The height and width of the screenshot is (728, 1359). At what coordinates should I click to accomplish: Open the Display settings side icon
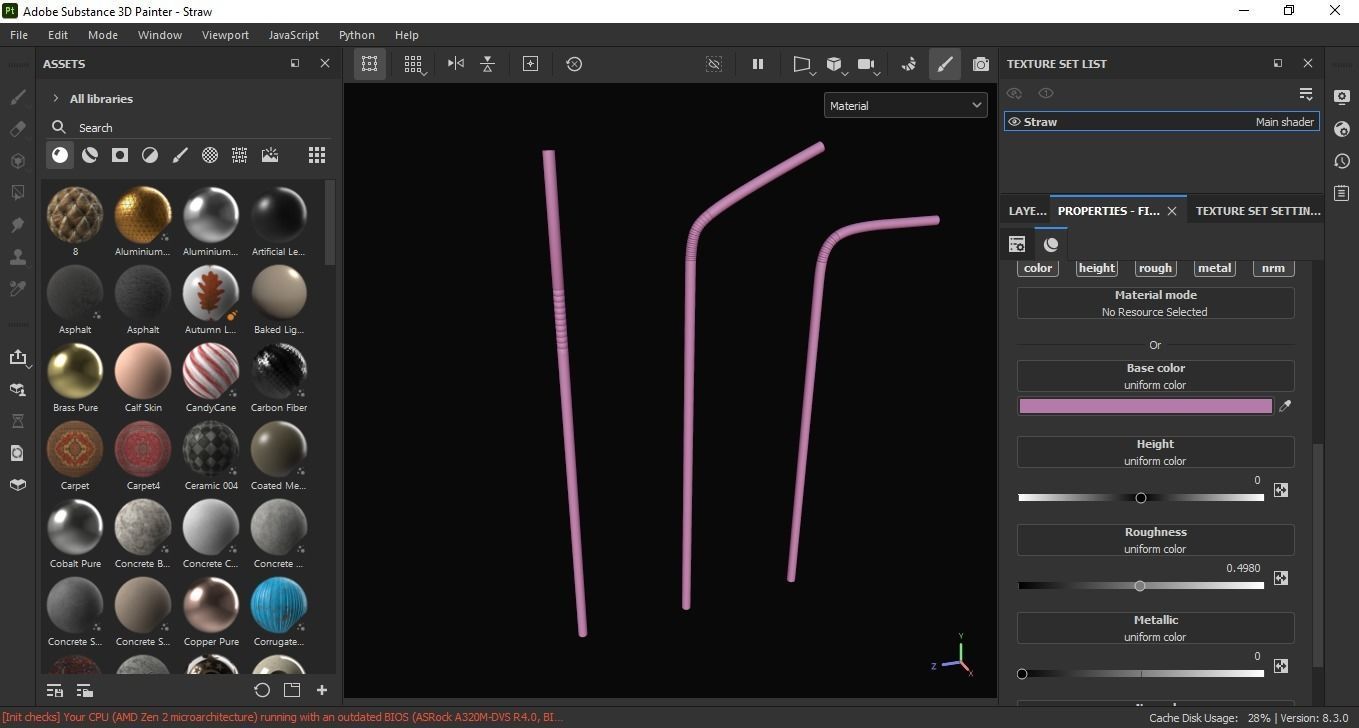(1342, 97)
